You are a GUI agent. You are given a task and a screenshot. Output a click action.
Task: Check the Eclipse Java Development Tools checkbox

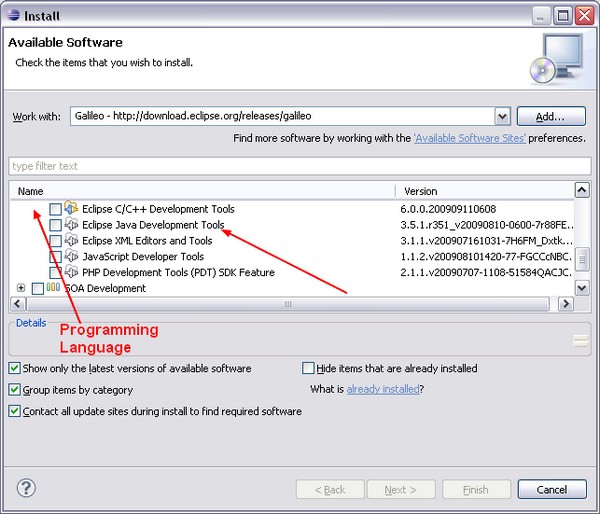pos(55,226)
